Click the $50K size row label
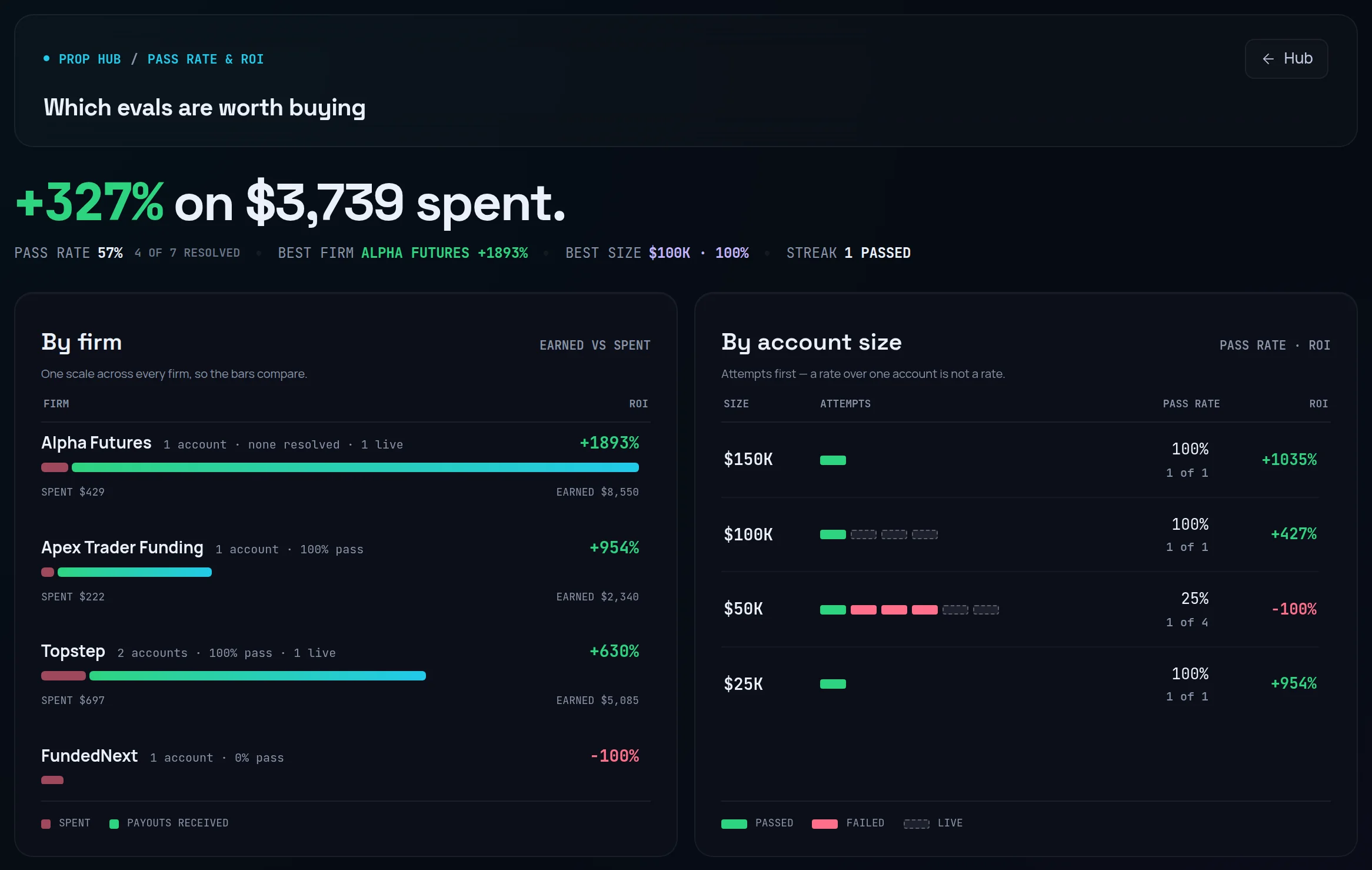Image resolution: width=1372 pixels, height=870 pixels. click(x=744, y=609)
